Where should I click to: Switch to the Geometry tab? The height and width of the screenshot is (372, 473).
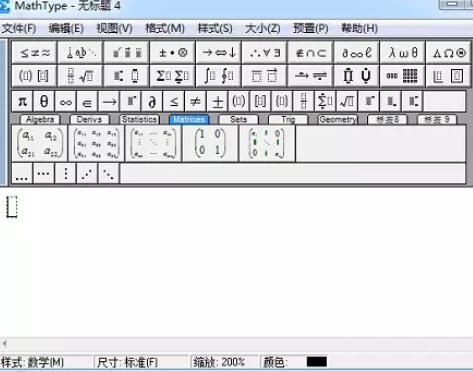tap(338, 119)
